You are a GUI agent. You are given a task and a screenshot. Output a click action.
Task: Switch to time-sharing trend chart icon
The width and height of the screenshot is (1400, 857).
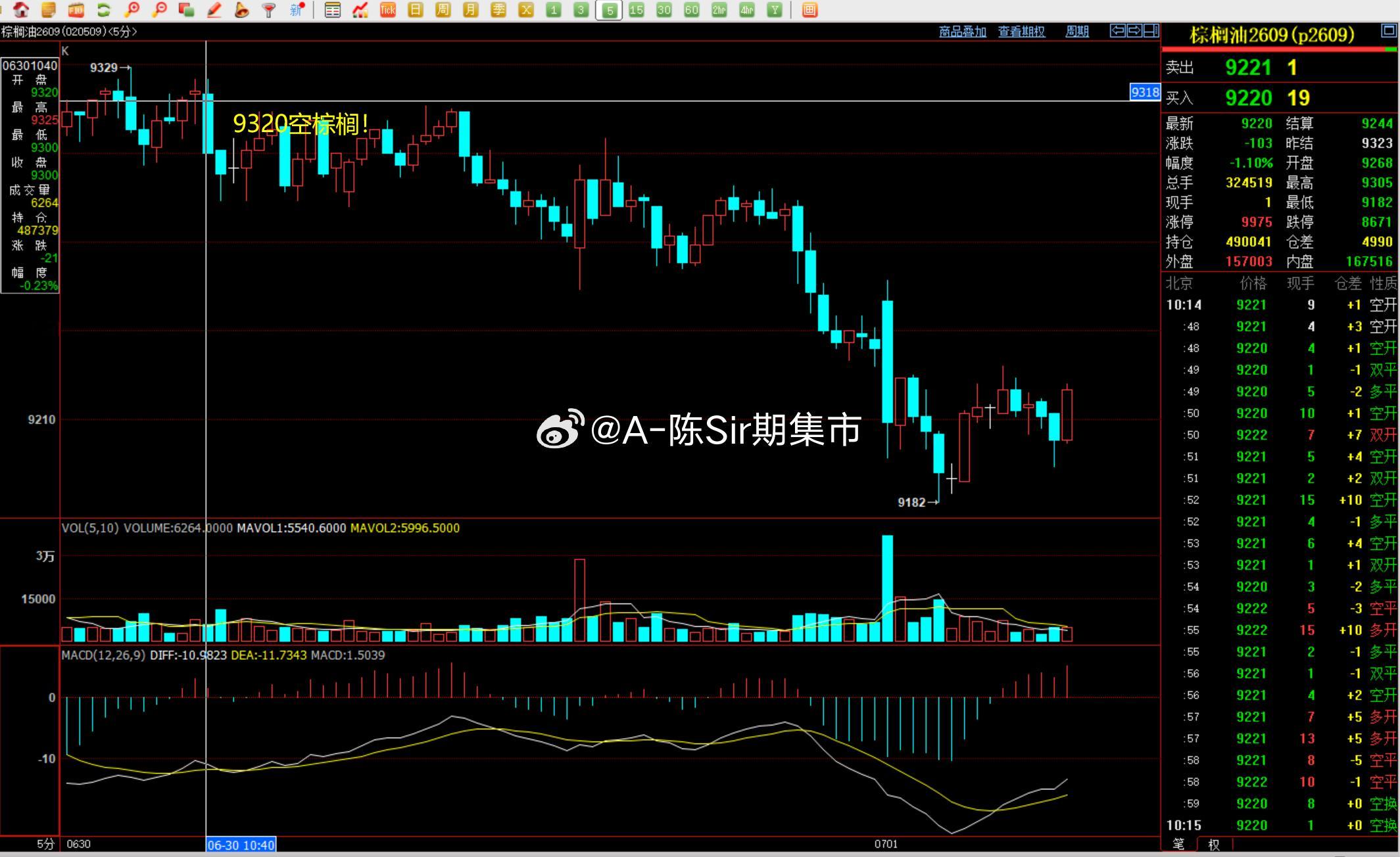pyautogui.click(x=360, y=10)
